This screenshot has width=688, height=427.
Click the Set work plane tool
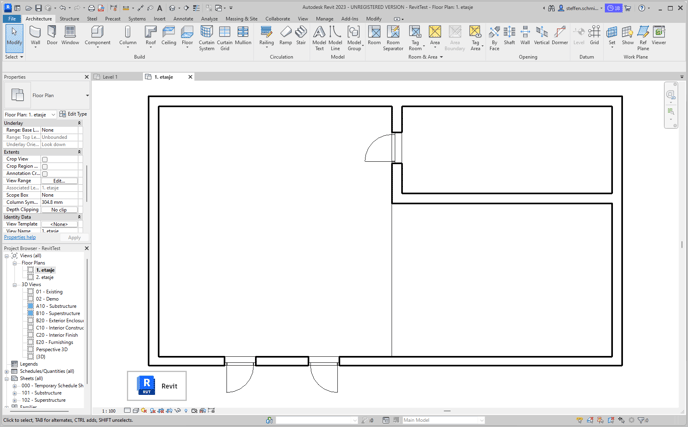[x=612, y=35]
